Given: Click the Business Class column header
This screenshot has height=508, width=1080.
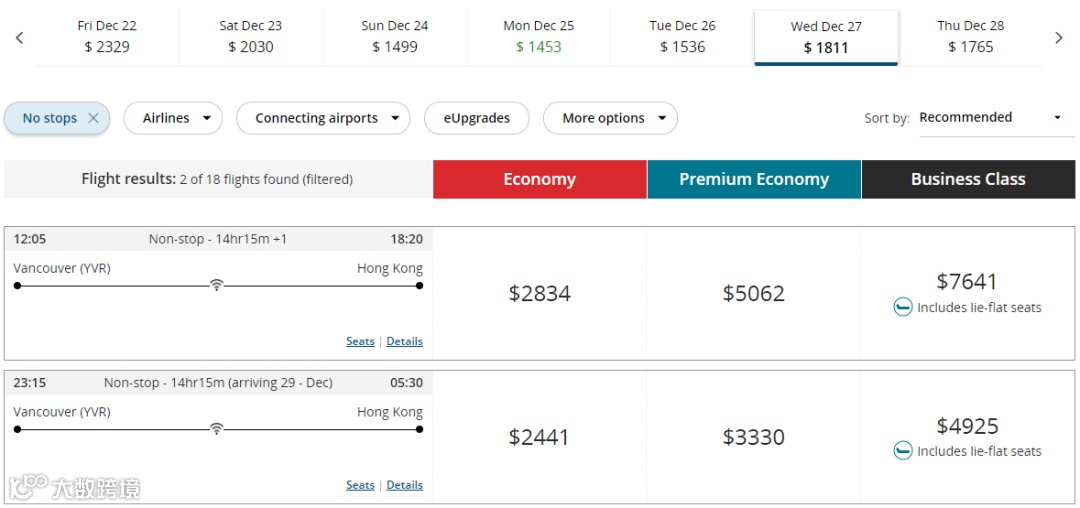Looking at the screenshot, I should coord(968,179).
